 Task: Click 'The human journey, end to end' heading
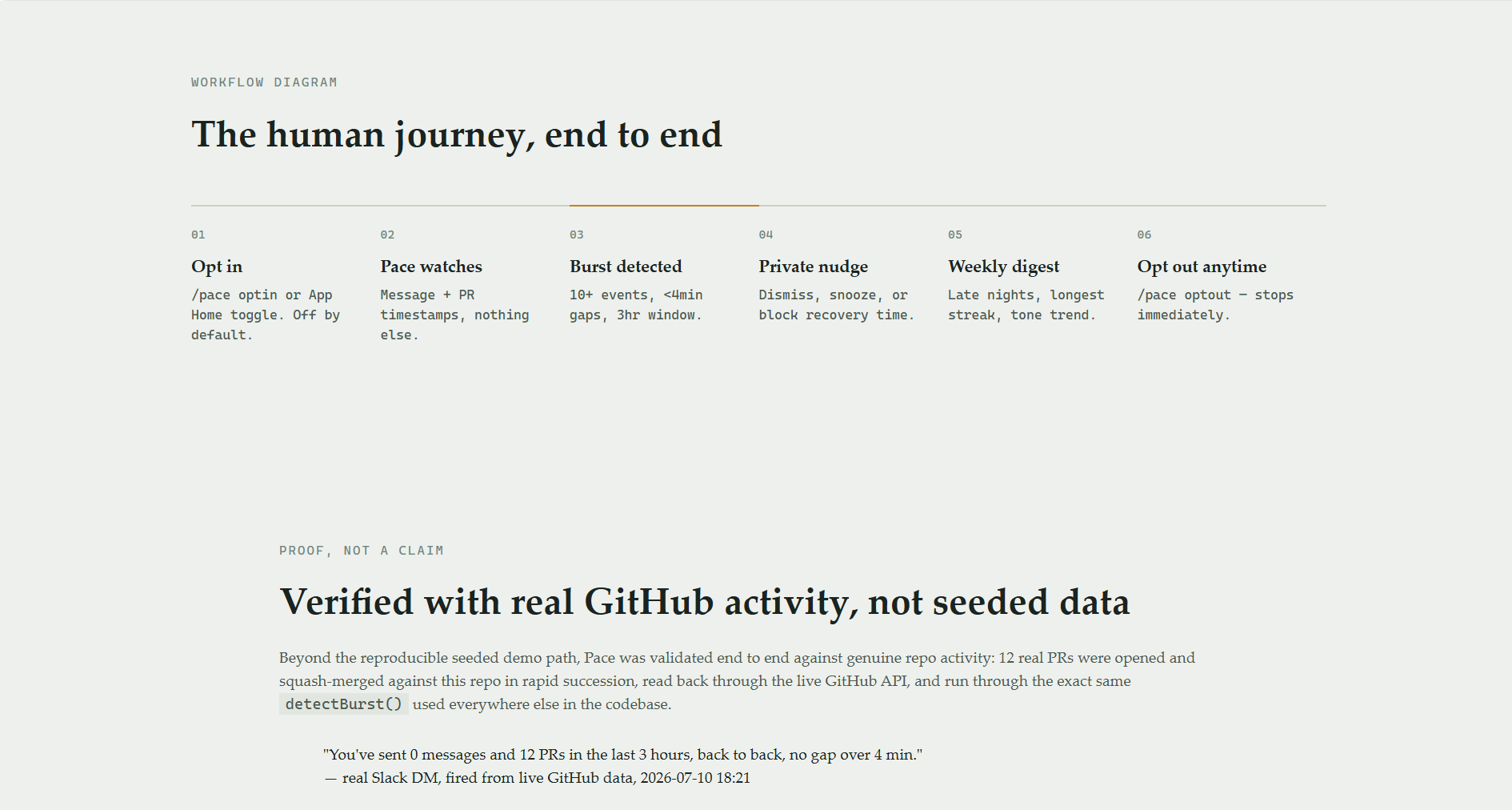pos(457,134)
